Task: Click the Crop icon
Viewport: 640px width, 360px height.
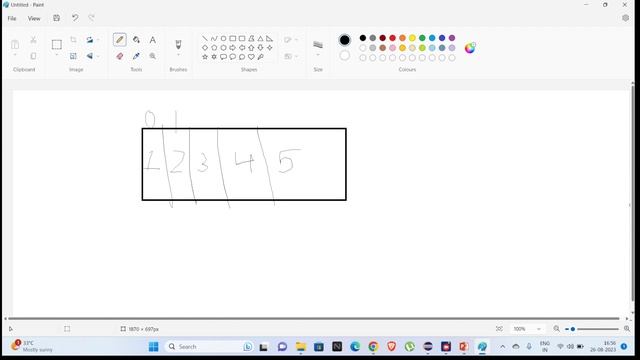Action: click(73, 40)
